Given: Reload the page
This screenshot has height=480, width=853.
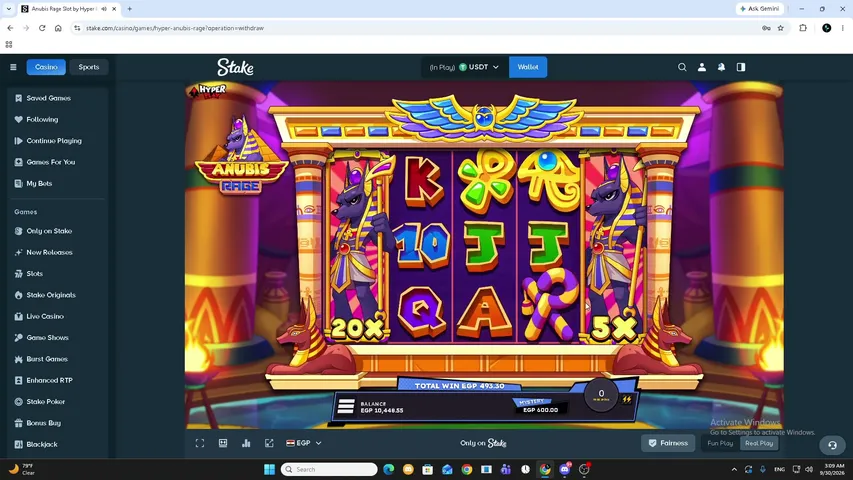Looking at the screenshot, I should [42, 28].
